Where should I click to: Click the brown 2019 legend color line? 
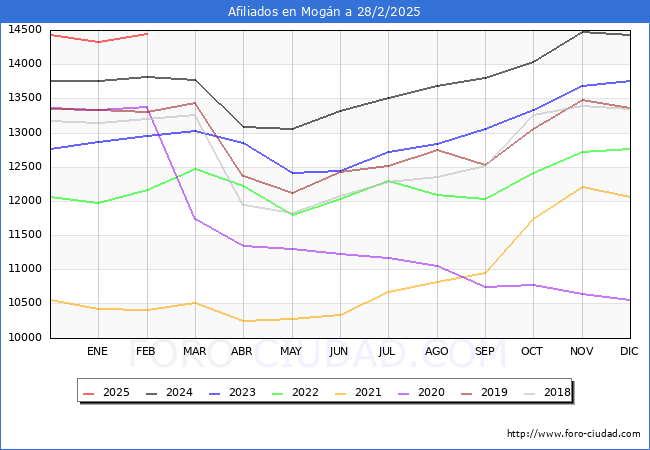[467, 393]
